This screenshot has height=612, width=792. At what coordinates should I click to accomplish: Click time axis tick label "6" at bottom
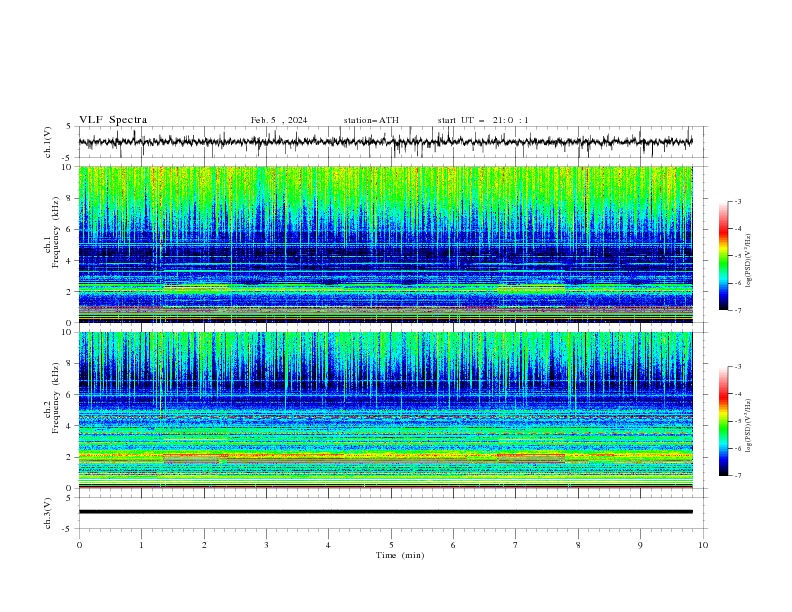(453, 545)
